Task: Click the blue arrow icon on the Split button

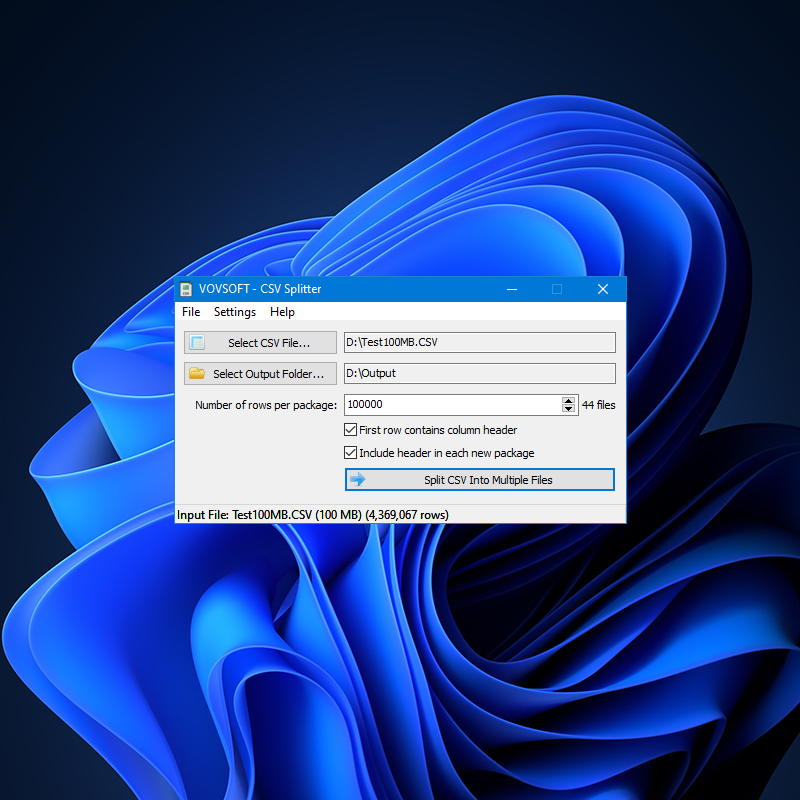Action: click(x=359, y=479)
